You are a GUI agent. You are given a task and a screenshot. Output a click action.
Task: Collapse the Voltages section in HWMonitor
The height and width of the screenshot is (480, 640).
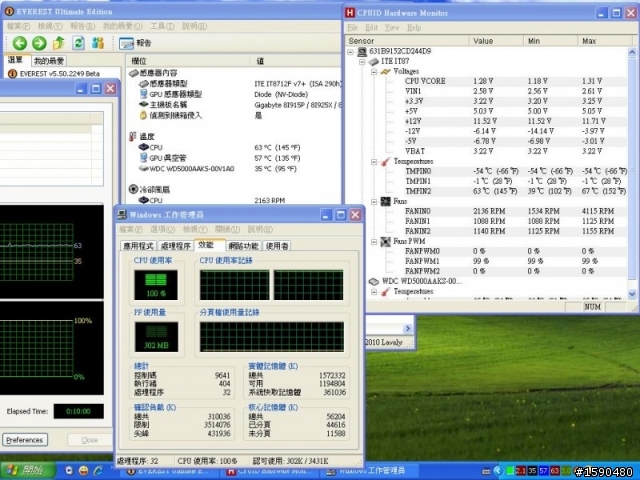click(x=374, y=72)
